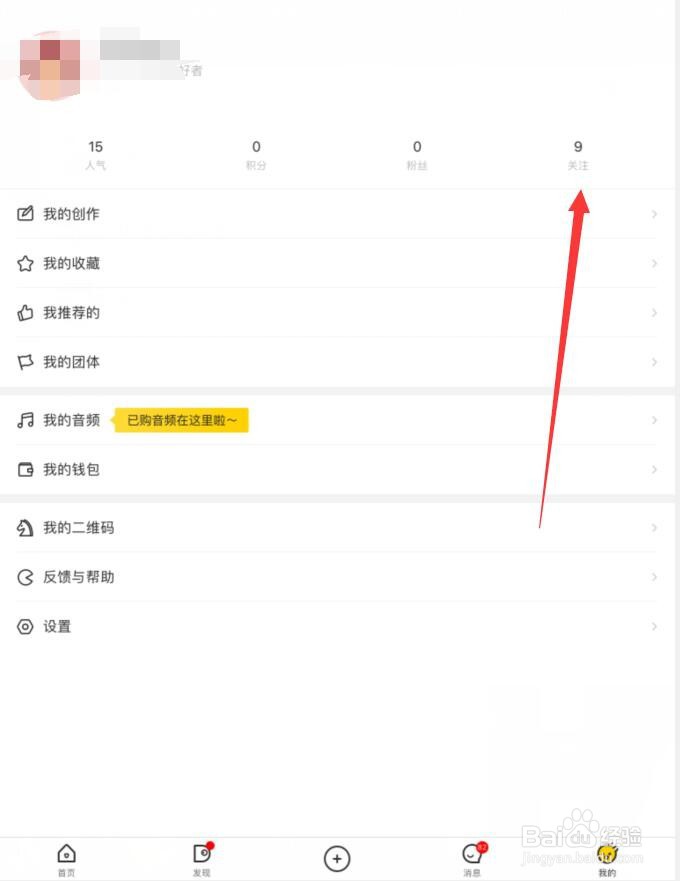Click the 我的团体 flag icon
Image resolution: width=680 pixels, height=881 pixels.
pyautogui.click(x=26, y=362)
